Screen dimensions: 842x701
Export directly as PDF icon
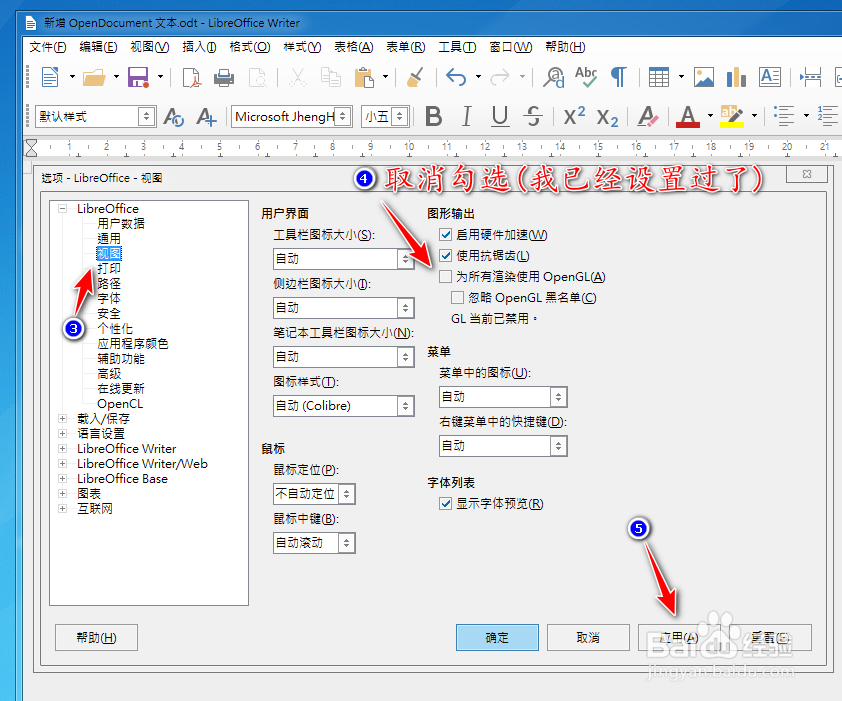(191, 77)
